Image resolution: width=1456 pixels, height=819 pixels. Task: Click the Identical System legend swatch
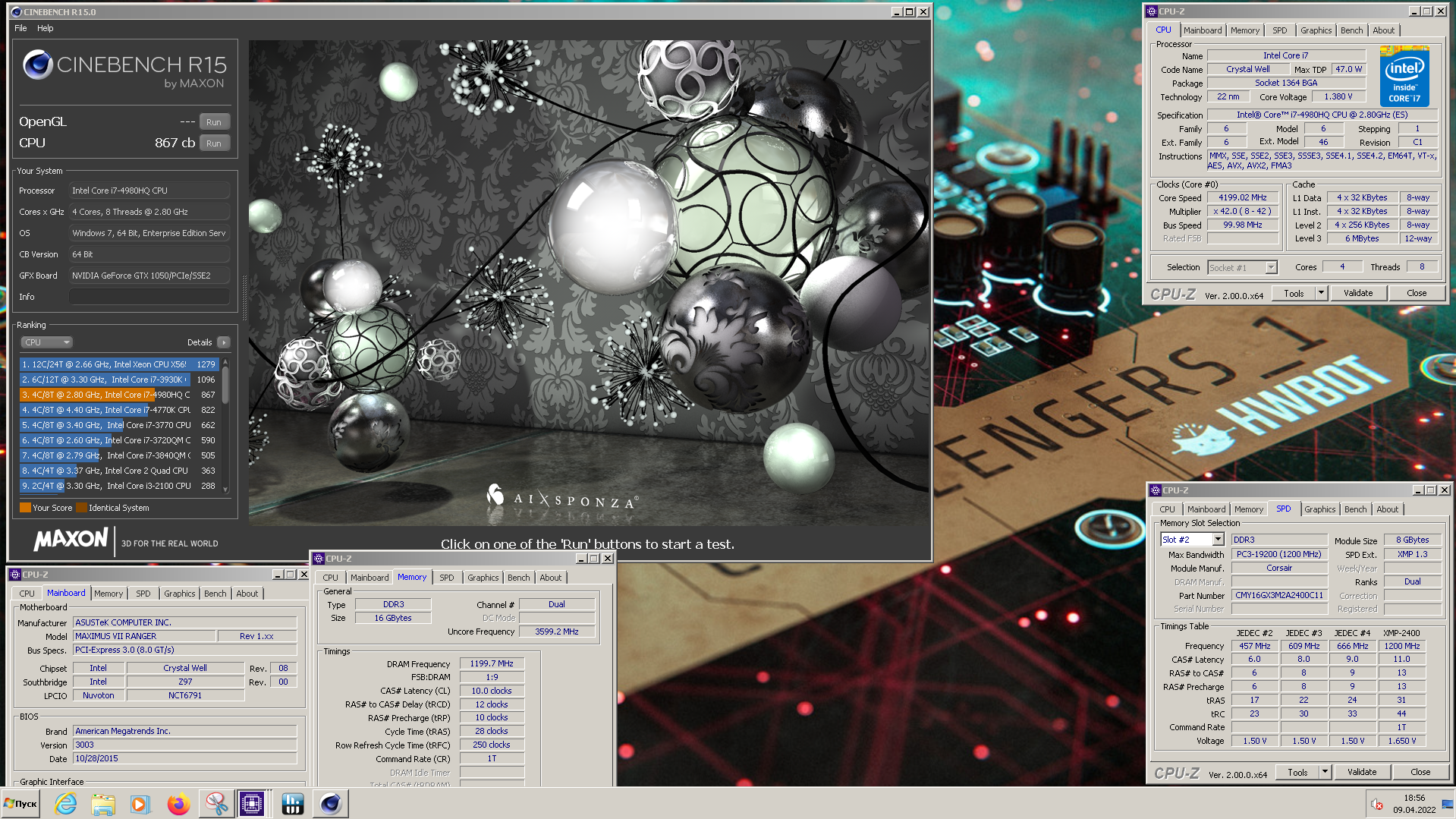pos(81,508)
